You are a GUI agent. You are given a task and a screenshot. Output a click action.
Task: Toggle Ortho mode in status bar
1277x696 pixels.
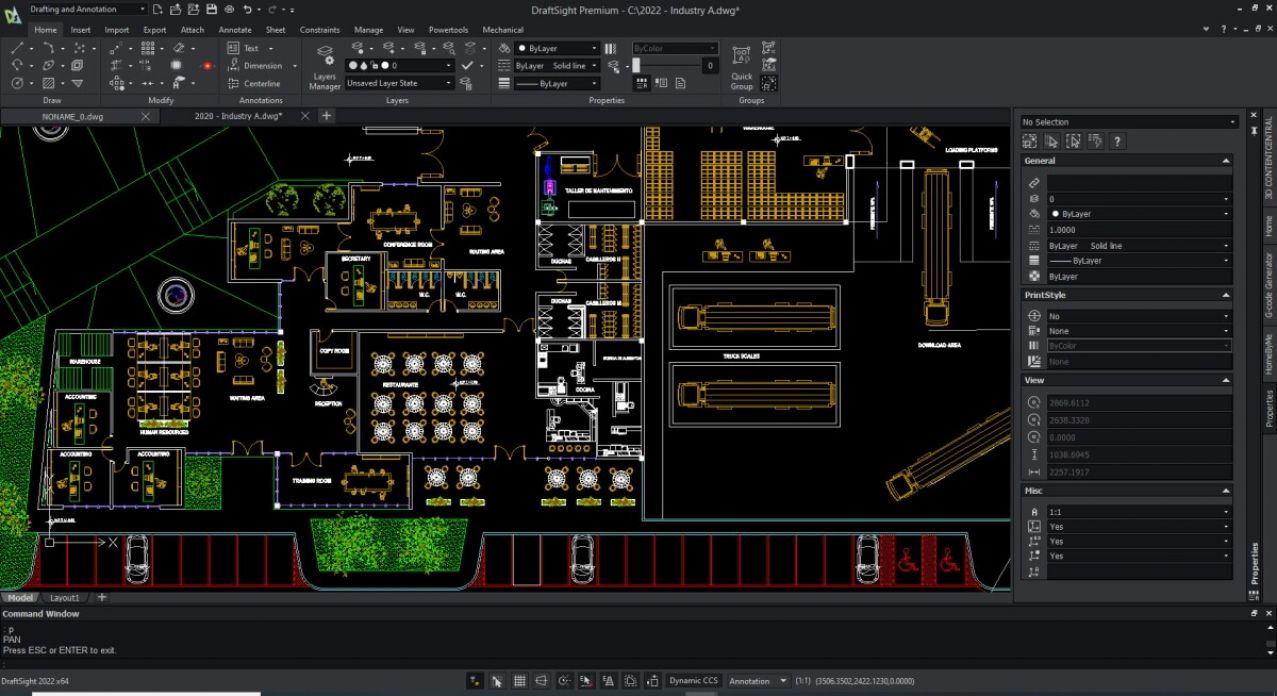coord(542,681)
